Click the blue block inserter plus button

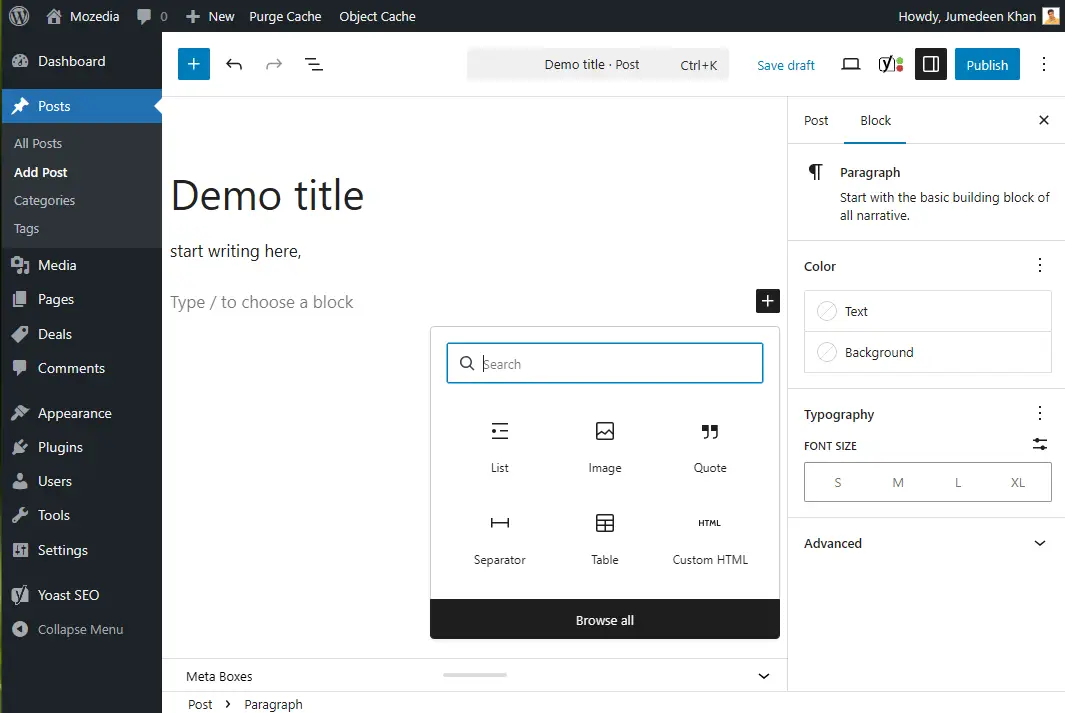(193, 64)
